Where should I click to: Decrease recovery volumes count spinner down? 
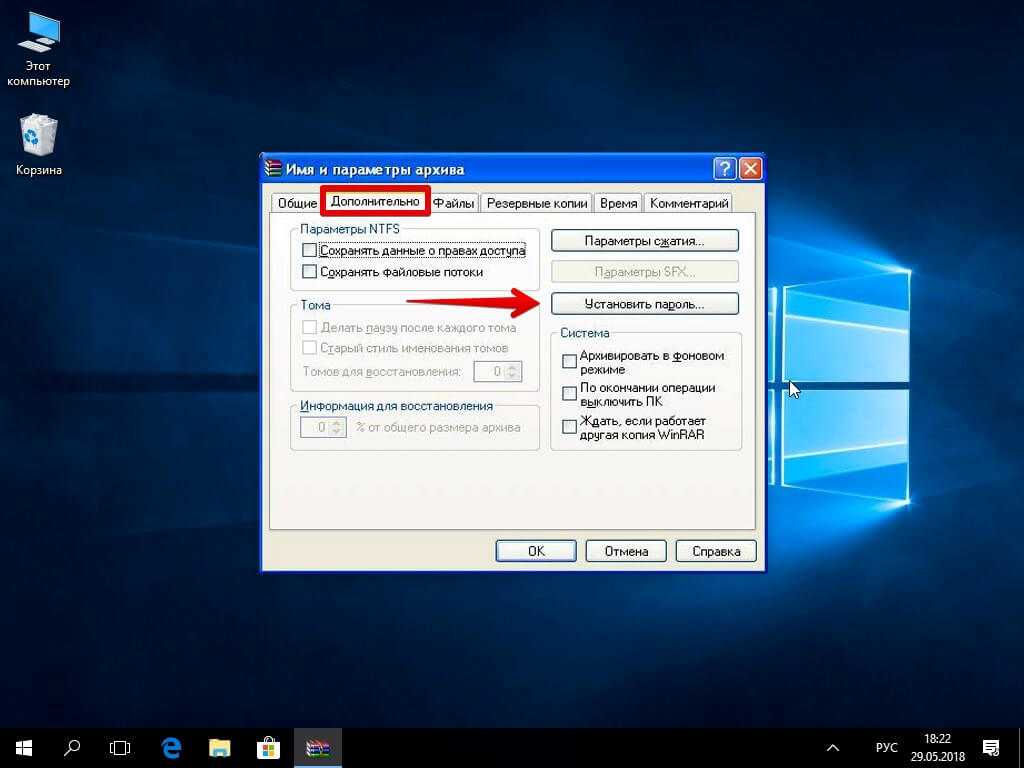tap(513, 376)
